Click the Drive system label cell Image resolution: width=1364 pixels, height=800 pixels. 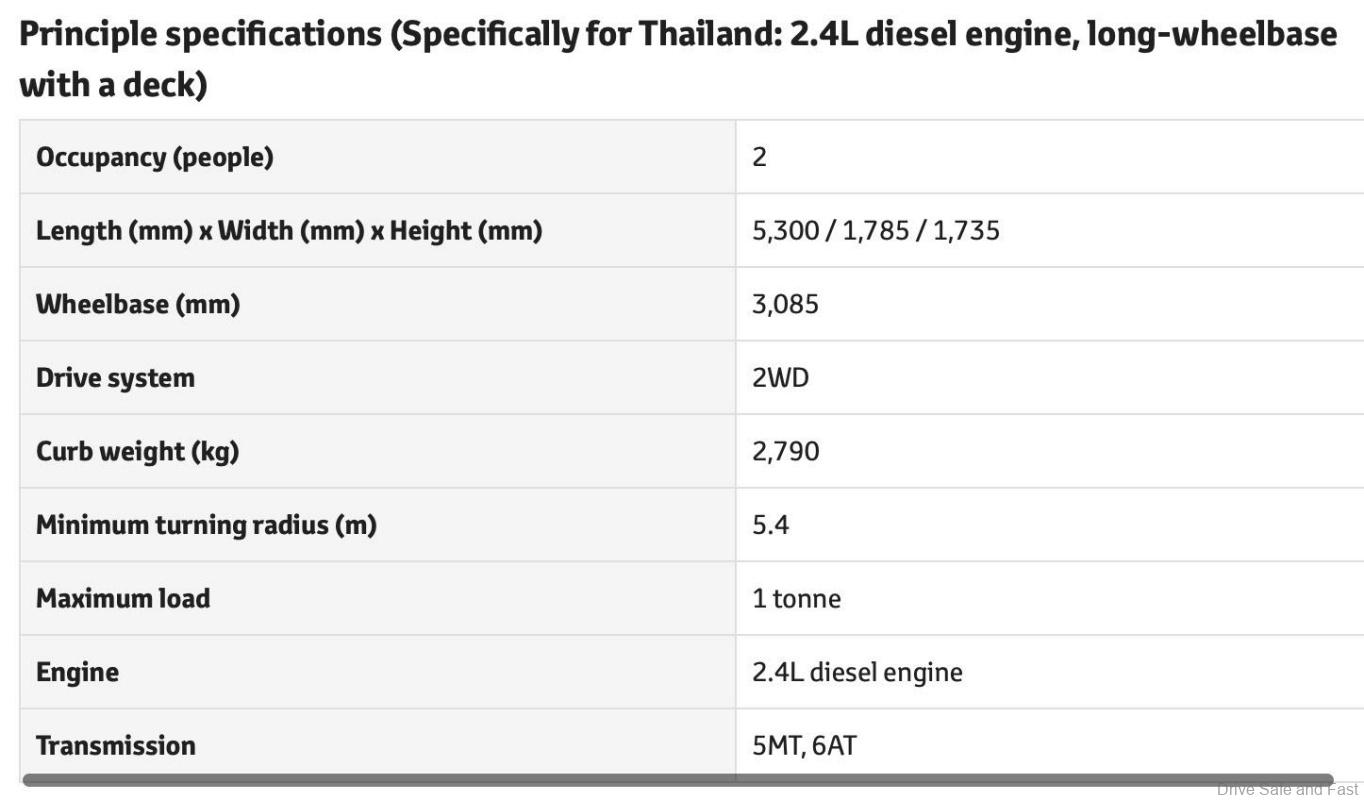[x=116, y=378]
